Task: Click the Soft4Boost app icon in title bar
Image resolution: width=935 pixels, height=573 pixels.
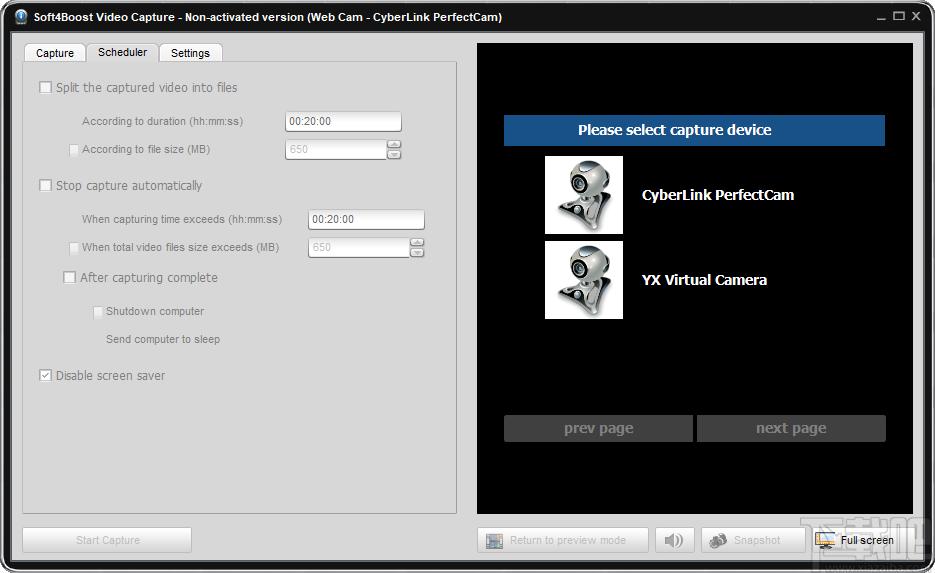Action: (x=21, y=17)
